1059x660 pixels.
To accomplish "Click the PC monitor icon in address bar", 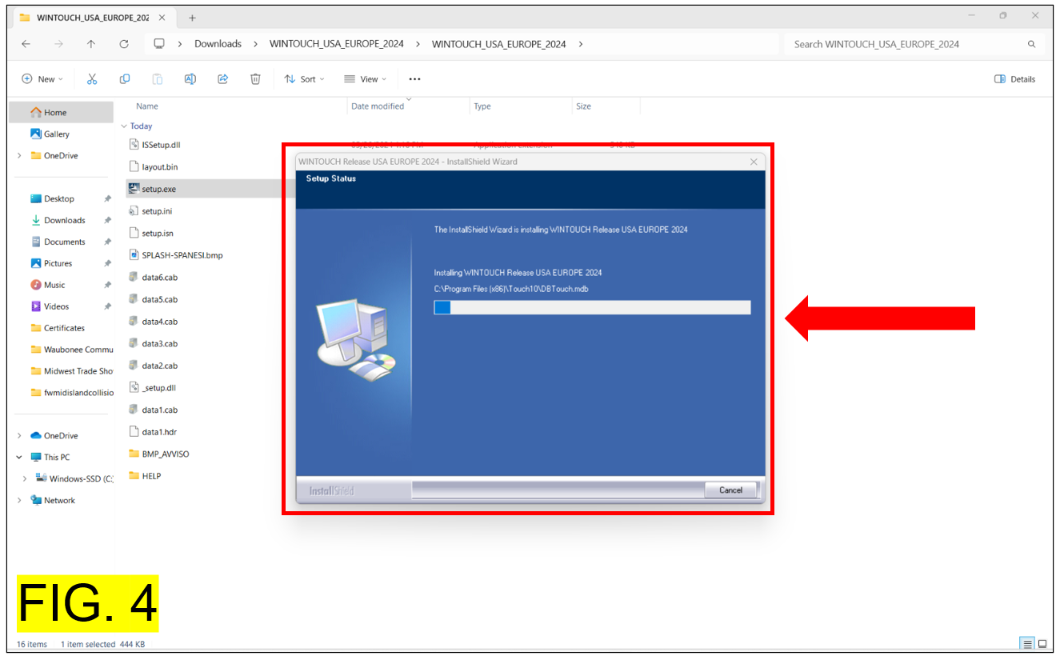I will (159, 44).
